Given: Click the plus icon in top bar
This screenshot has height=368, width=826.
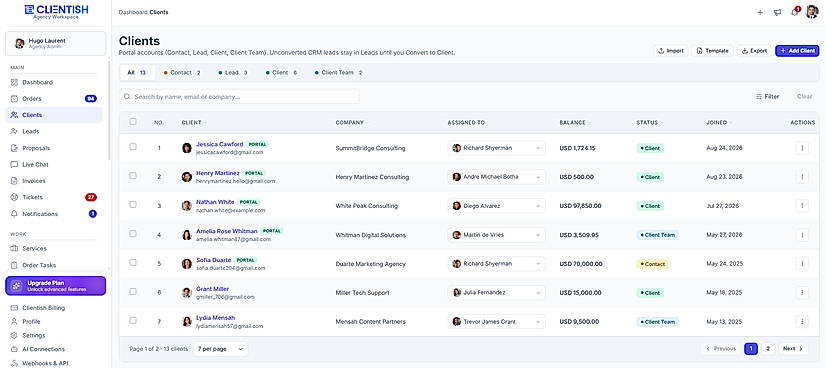Looking at the screenshot, I should click(x=760, y=13).
